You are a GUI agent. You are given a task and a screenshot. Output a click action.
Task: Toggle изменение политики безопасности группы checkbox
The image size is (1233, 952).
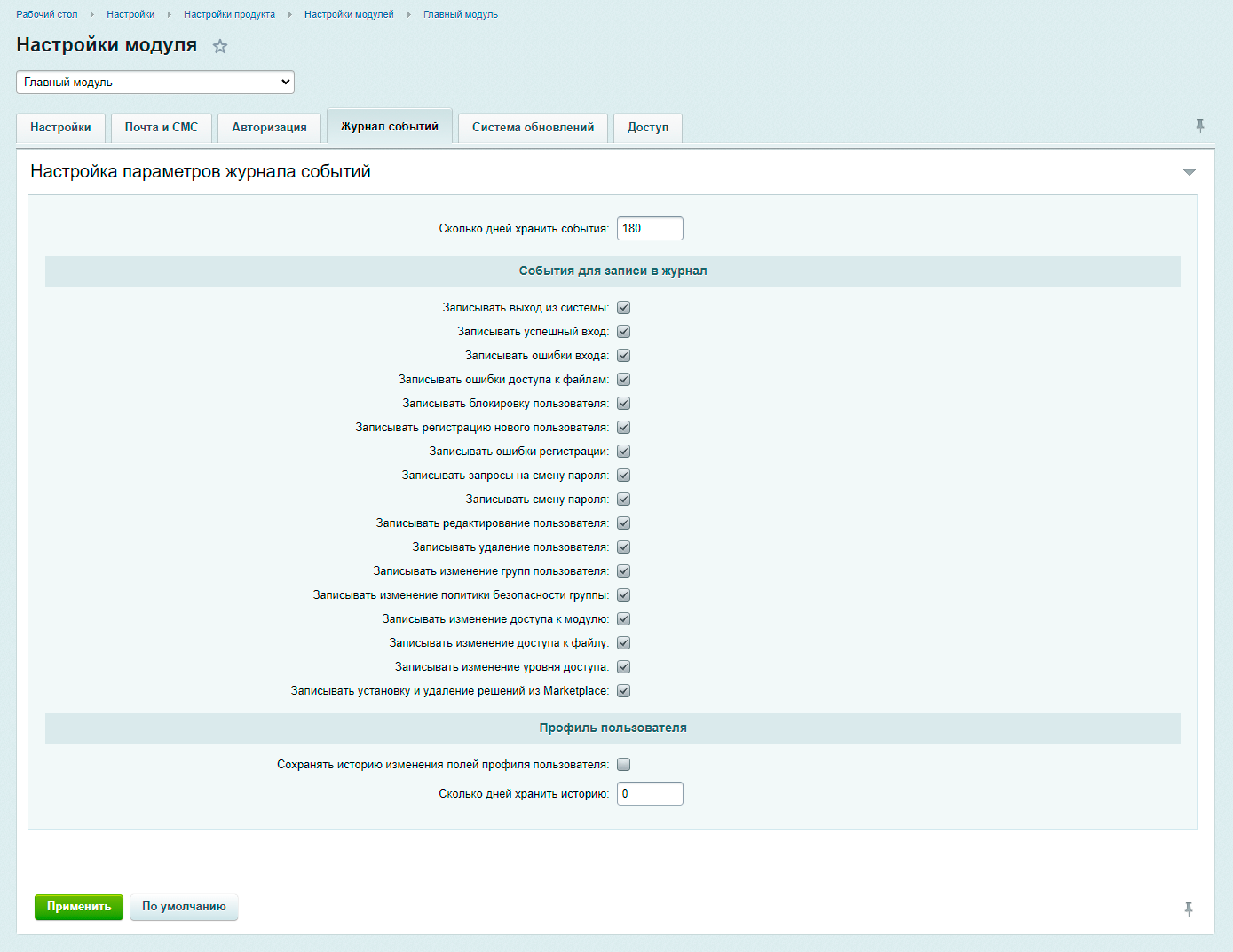[x=624, y=595]
